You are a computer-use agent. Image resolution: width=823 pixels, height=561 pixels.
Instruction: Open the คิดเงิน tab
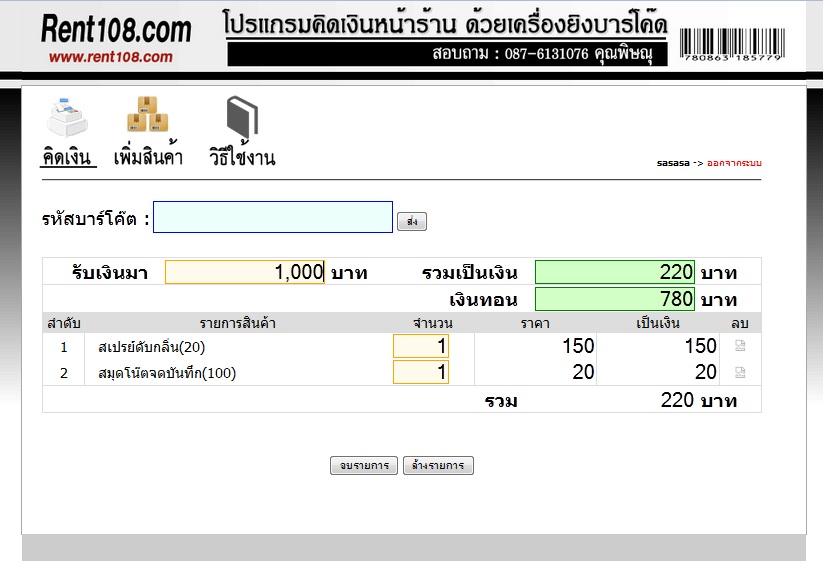(67, 158)
